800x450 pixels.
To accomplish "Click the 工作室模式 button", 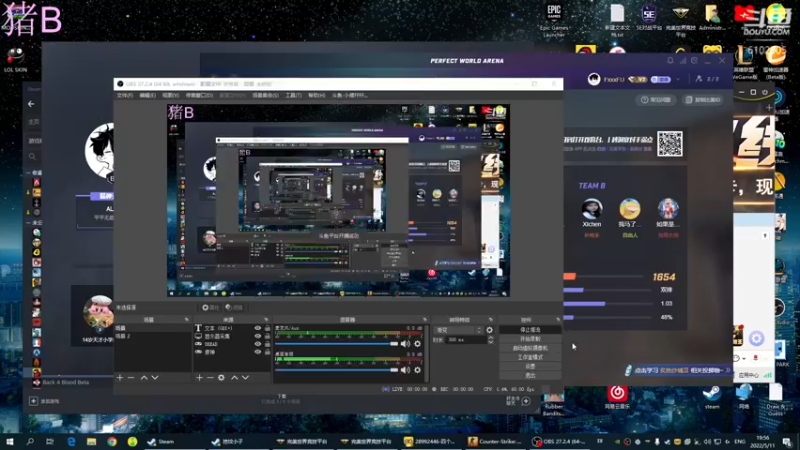I will (530, 357).
